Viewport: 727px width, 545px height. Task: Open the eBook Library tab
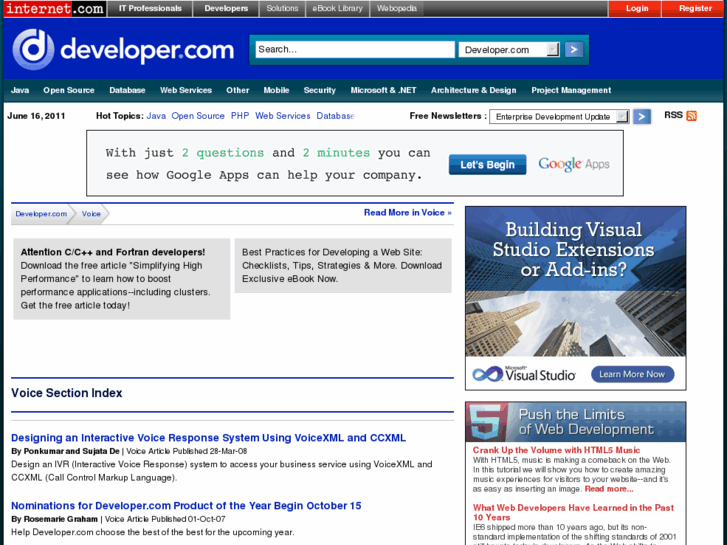click(337, 8)
